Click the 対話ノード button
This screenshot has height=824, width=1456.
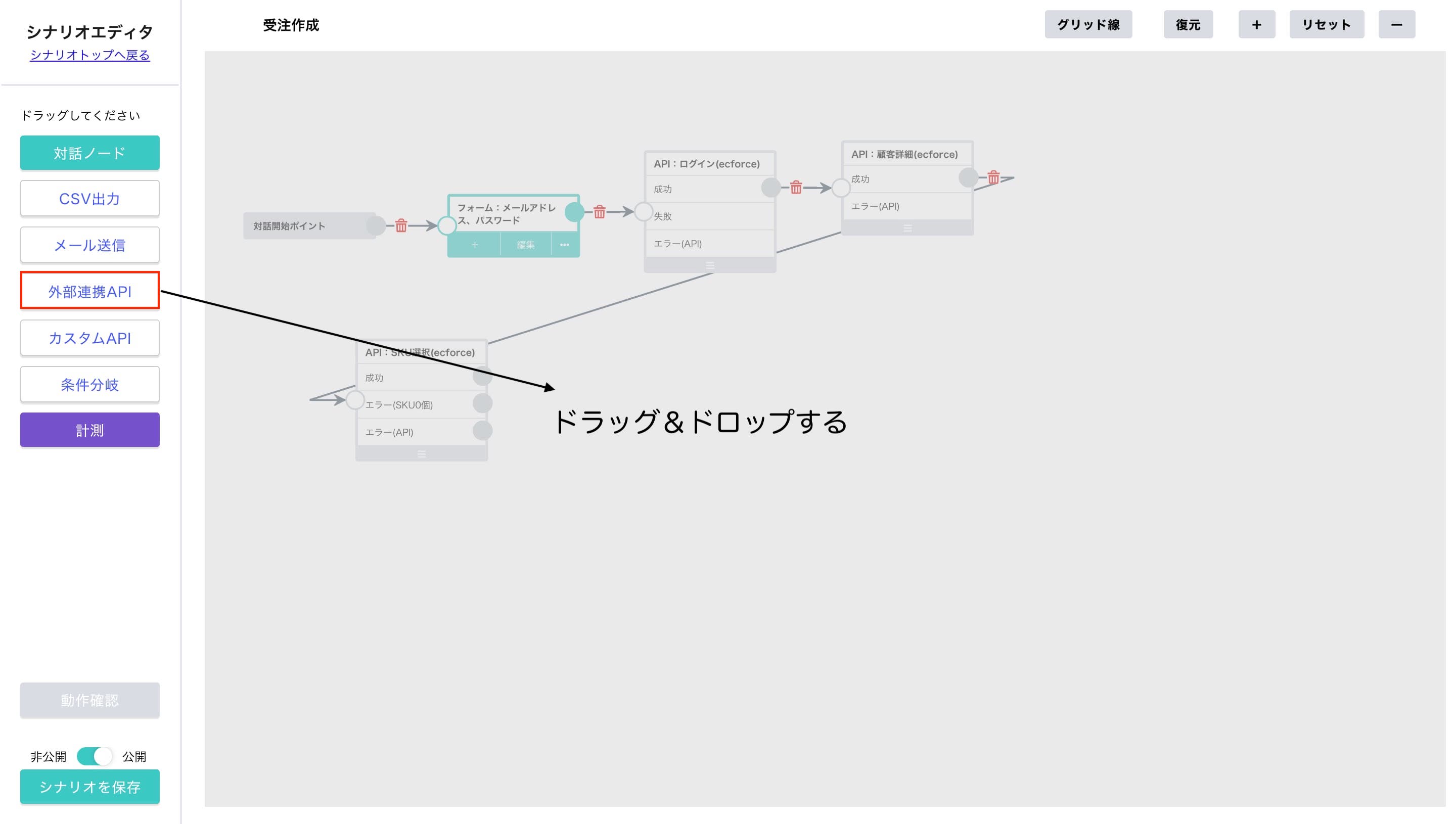point(90,153)
